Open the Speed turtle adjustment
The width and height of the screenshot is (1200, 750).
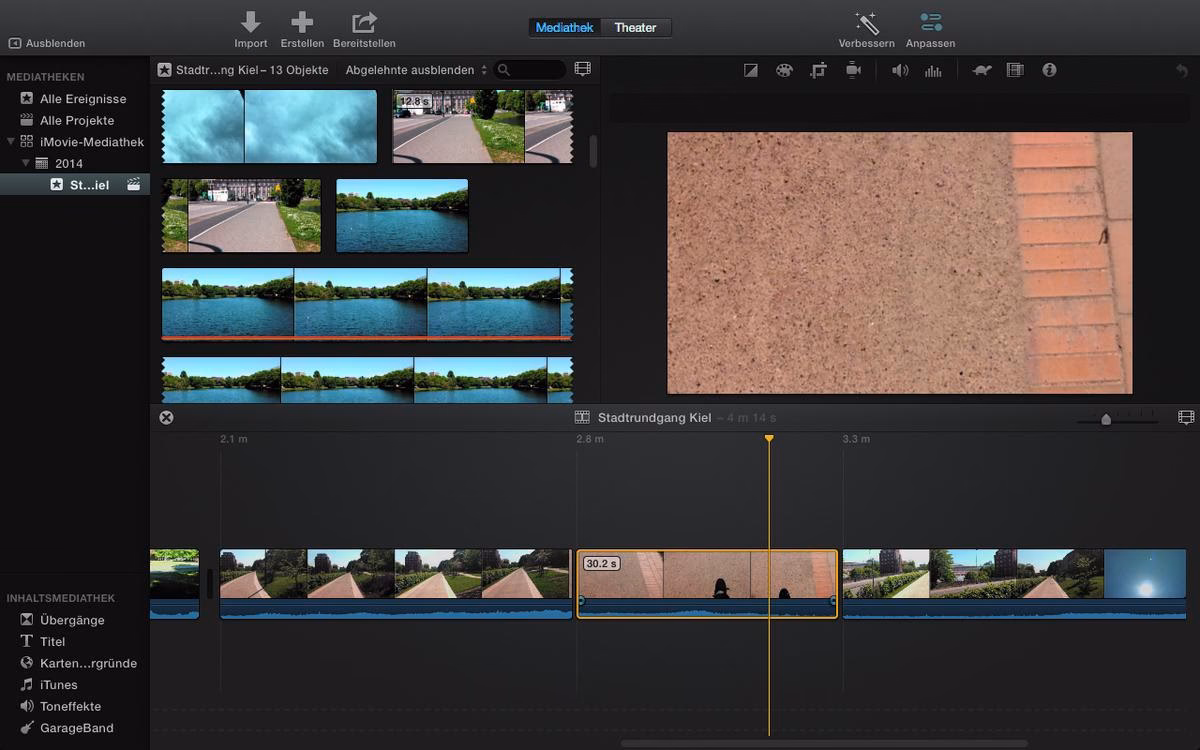981,70
